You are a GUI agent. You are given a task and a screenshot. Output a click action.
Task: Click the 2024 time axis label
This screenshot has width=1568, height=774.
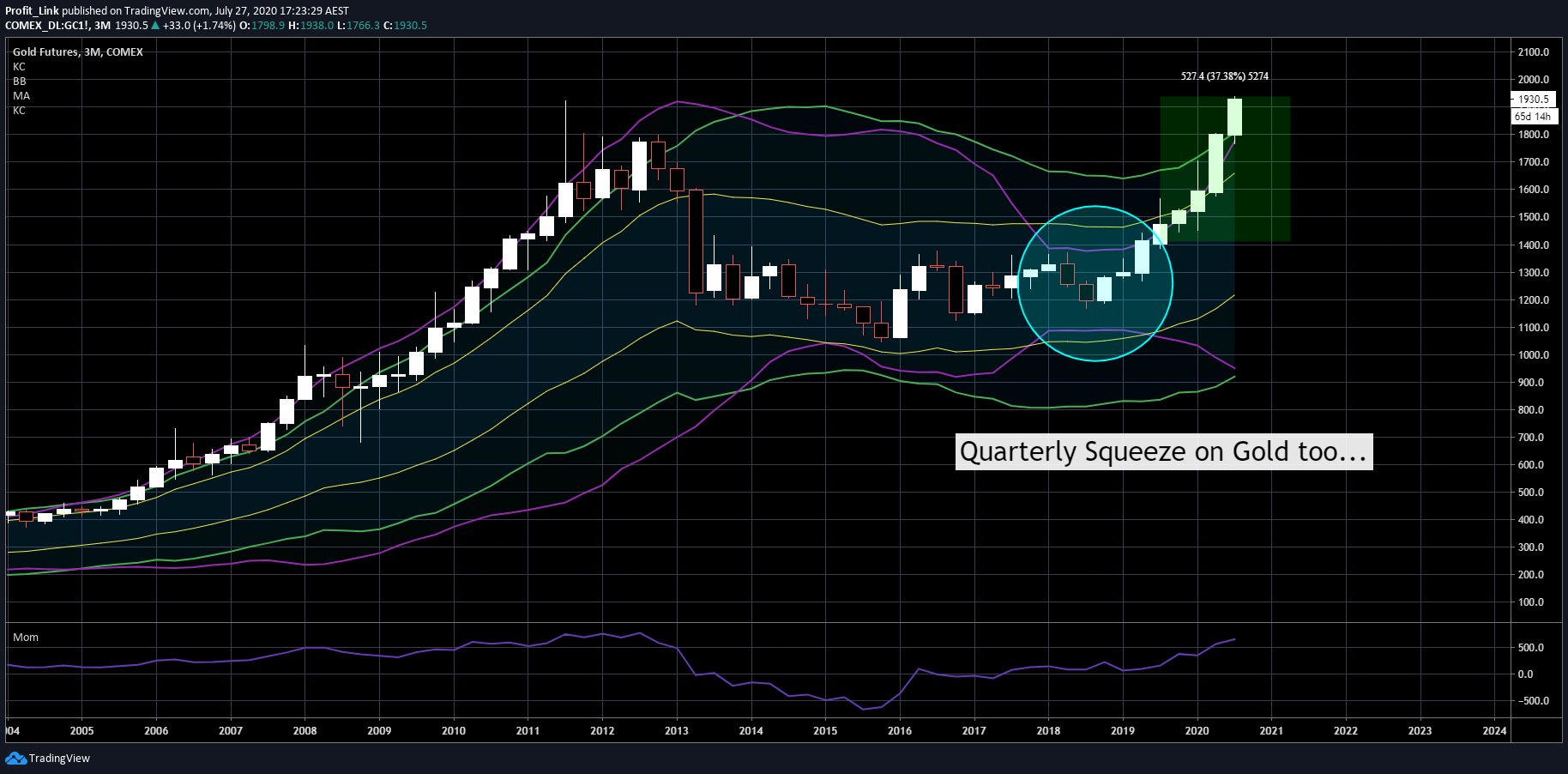(1494, 731)
